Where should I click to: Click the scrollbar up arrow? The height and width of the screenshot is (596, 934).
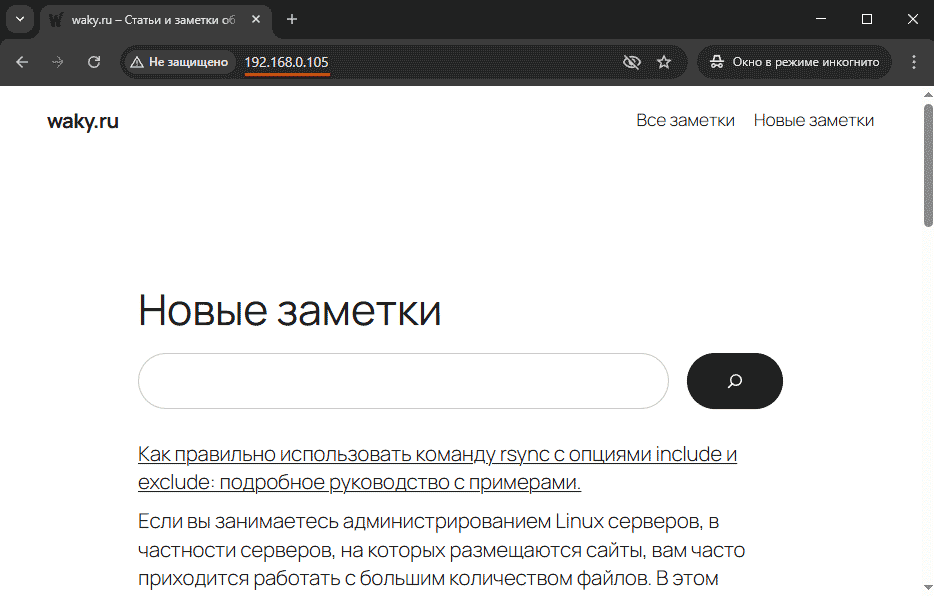[928, 94]
